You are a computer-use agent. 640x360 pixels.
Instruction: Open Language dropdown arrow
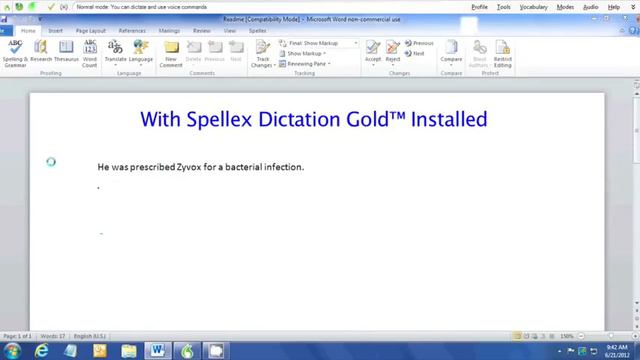pos(141,65)
